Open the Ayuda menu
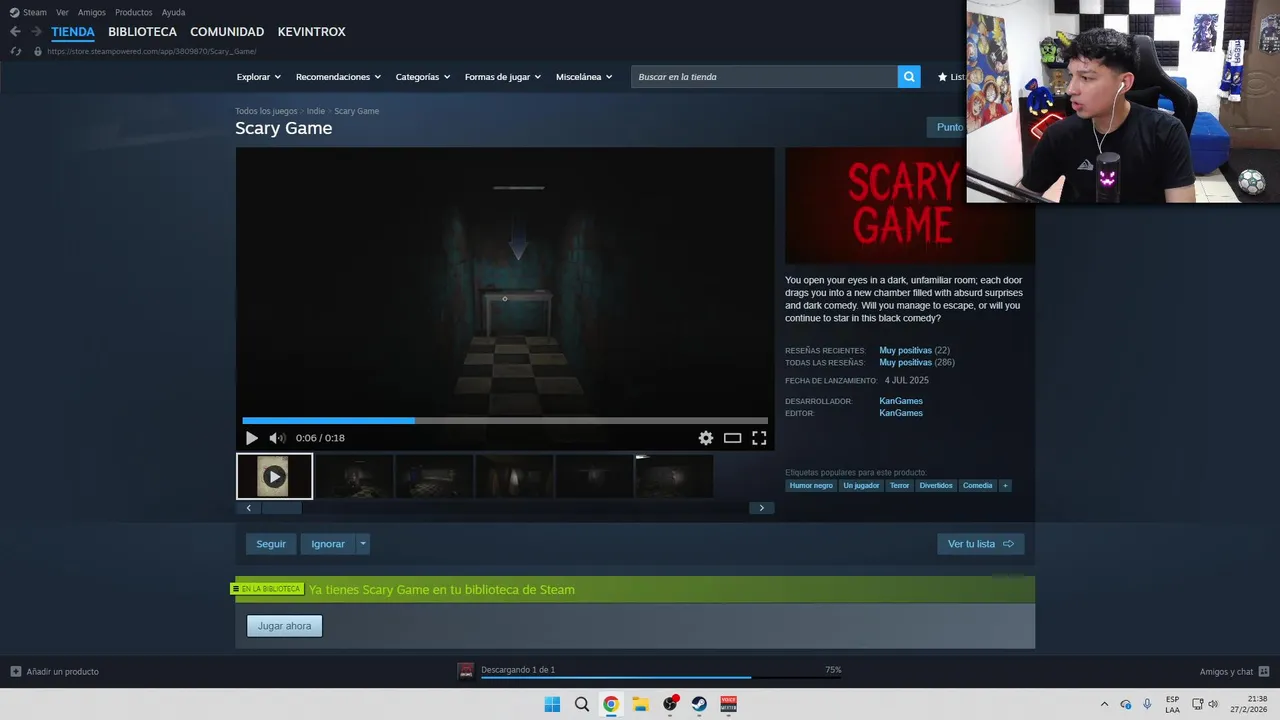The height and width of the screenshot is (720, 1280). 173,12
